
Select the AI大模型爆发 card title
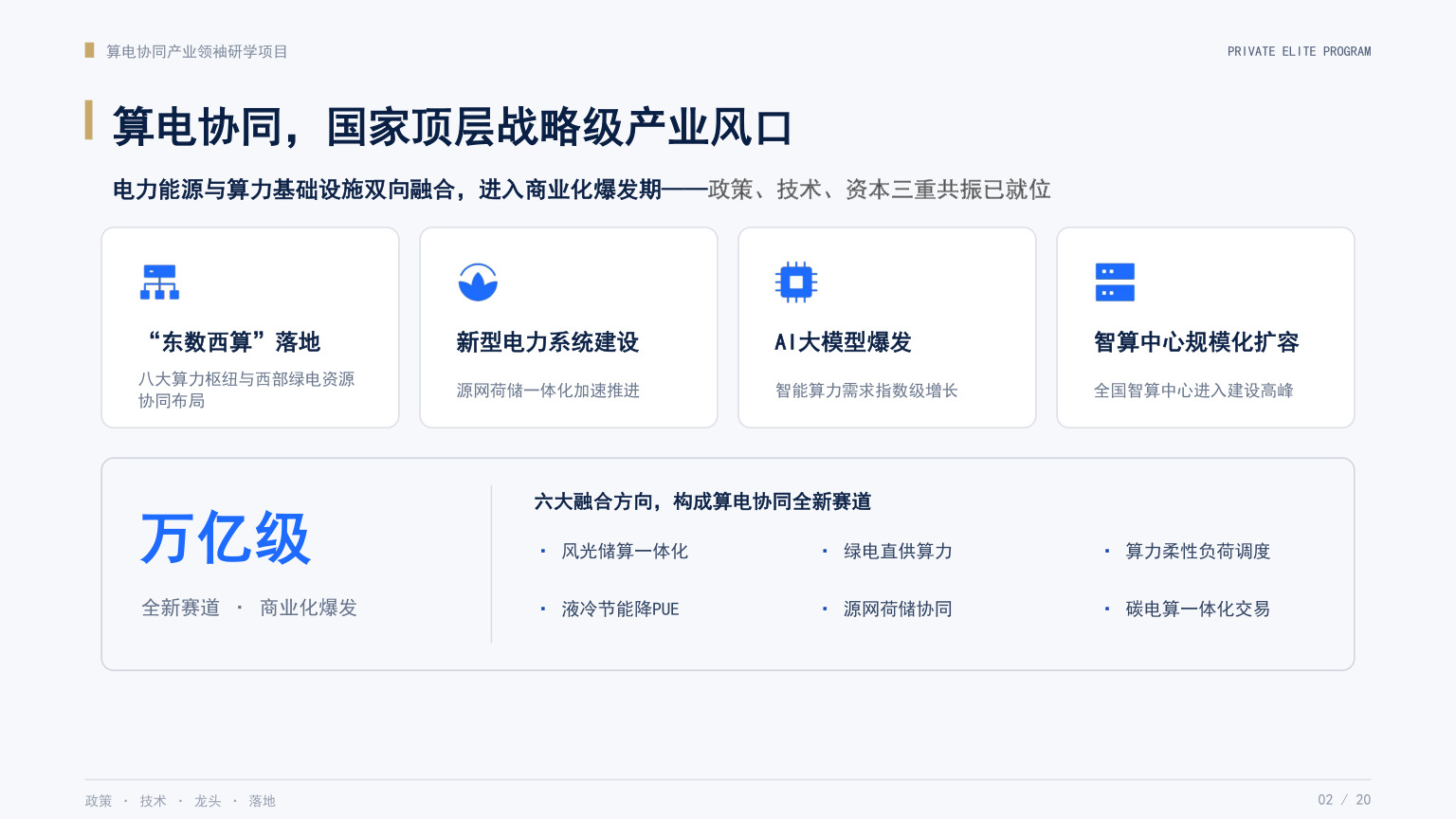coord(843,341)
